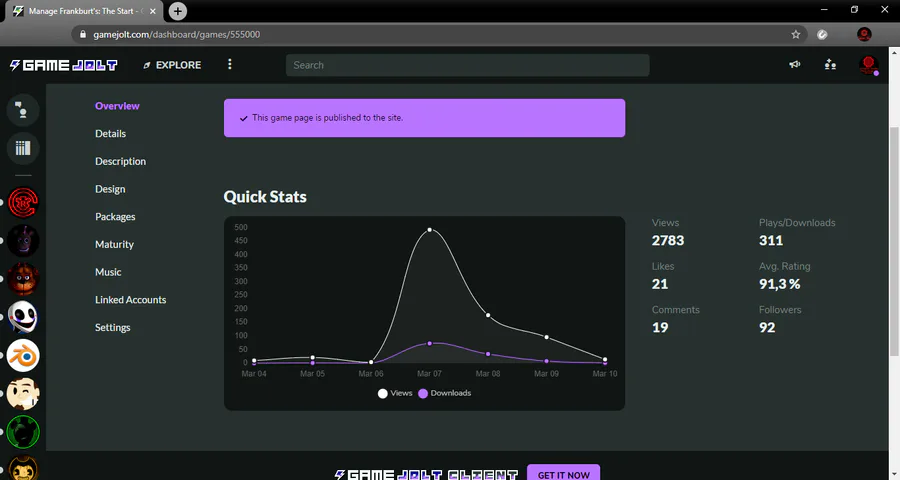Viewport: 900px width, 480px height.
Task: Click the Likes count 21
Action: tap(660, 284)
